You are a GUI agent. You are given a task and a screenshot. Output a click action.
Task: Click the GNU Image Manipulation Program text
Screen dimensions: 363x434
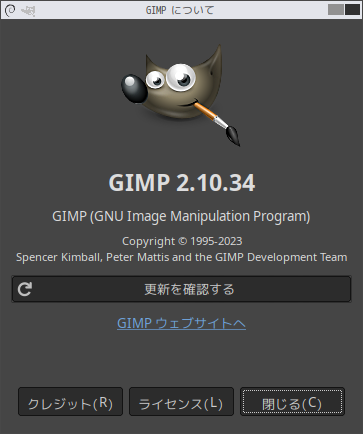(181, 216)
